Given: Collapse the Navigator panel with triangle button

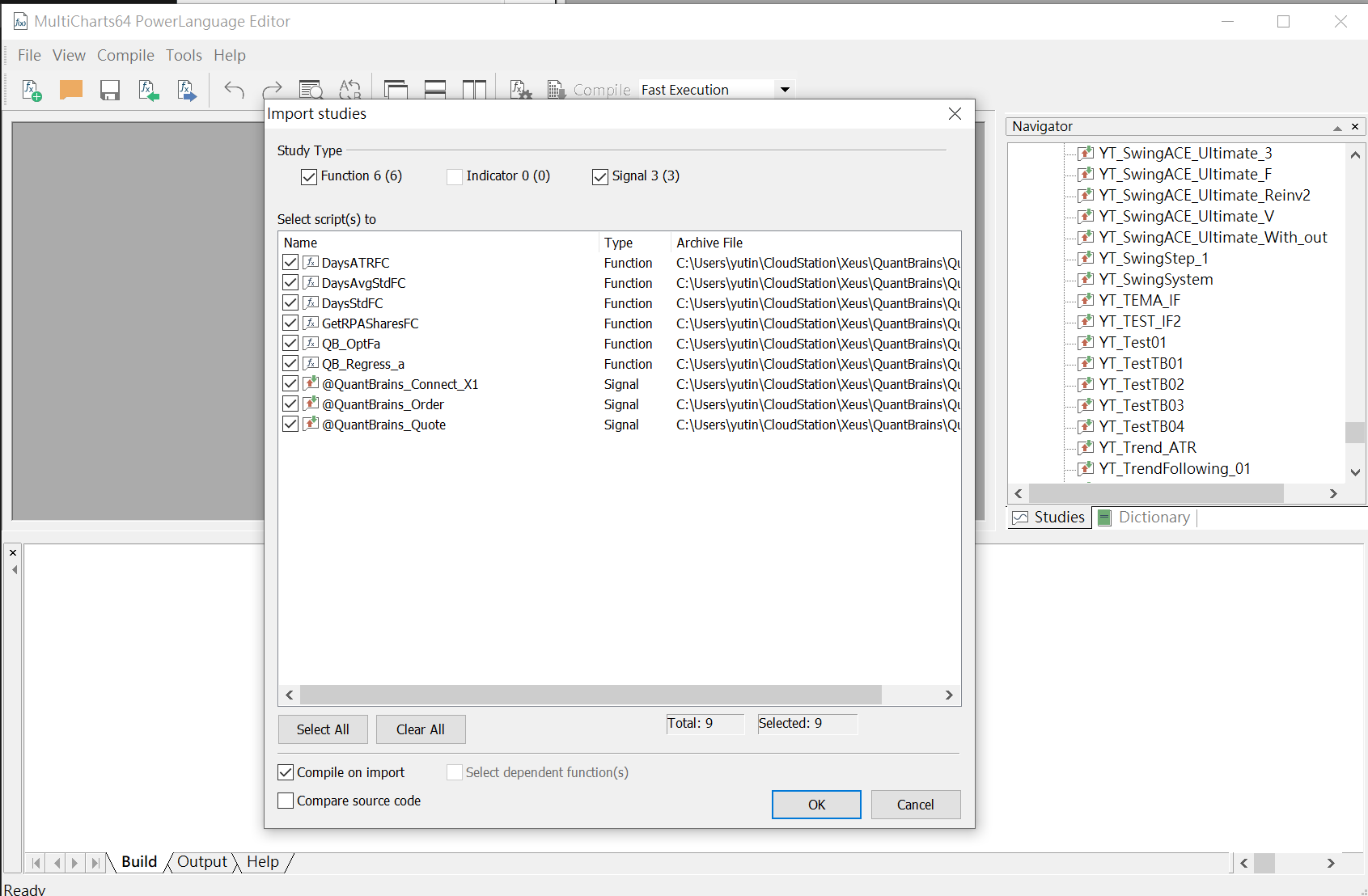Looking at the screenshot, I should (x=1337, y=127).
